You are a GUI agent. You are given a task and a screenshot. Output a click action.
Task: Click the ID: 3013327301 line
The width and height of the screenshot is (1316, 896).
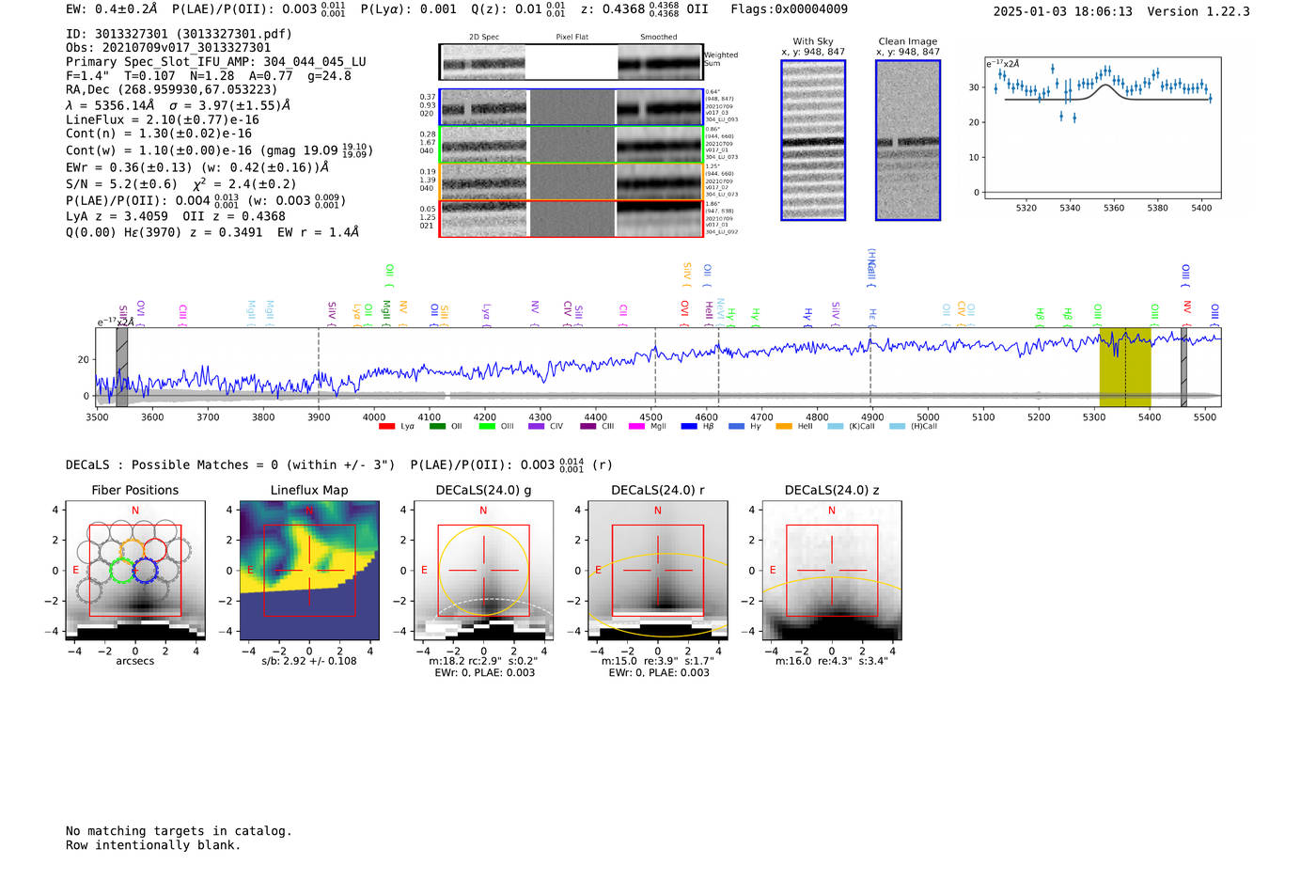pyautogui.click(x=179, y=34)
